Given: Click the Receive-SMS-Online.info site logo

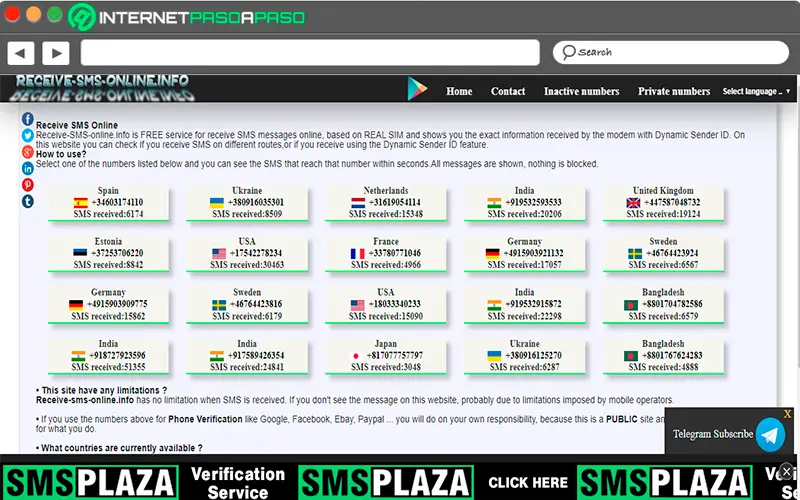Looking at the screenshot, I should click(102, 88).
